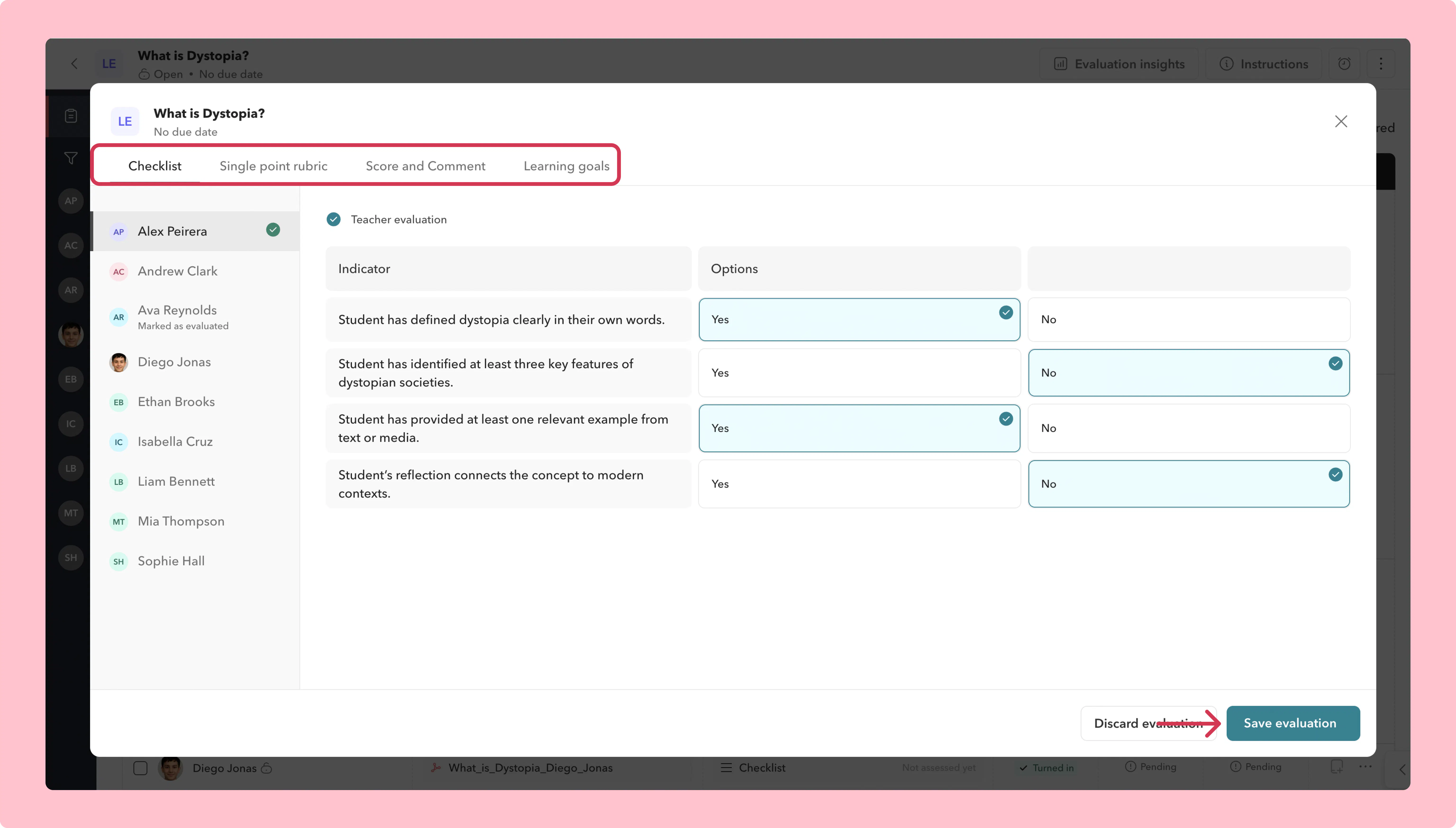Click the IC avatar beside Isabella Cruz
The width and height of the screenshot is (1456, 828).
point(118,442)
